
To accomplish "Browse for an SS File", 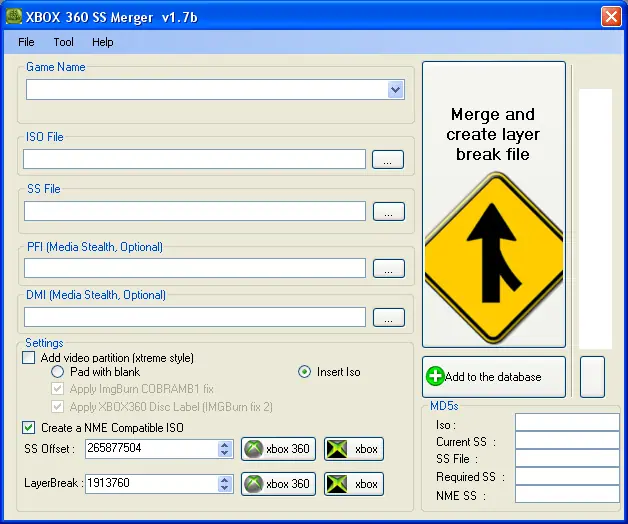I will (388, 212).
